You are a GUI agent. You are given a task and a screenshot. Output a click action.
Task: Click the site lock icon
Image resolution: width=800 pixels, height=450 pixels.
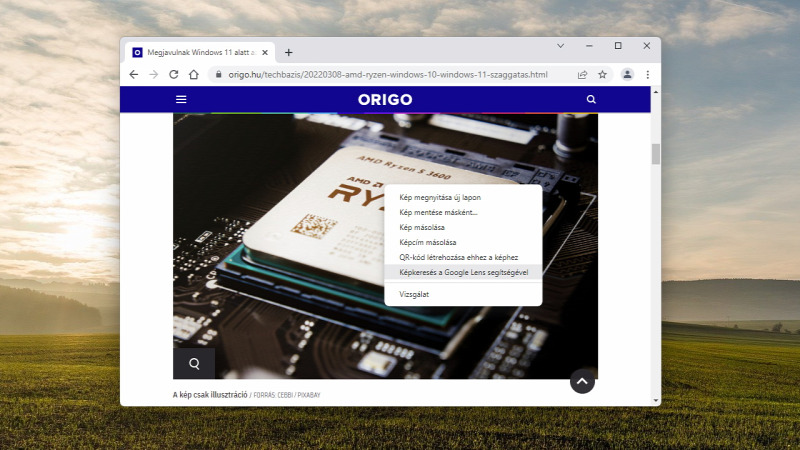(x=218, y=74)
